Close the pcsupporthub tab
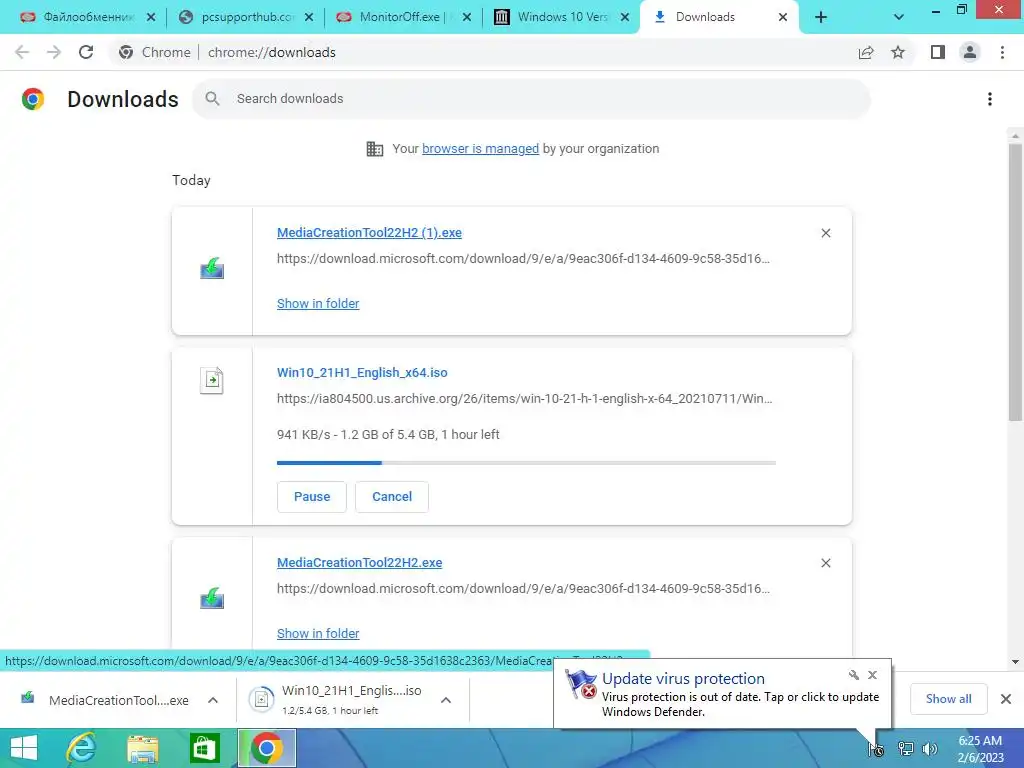 coord(309,18)
